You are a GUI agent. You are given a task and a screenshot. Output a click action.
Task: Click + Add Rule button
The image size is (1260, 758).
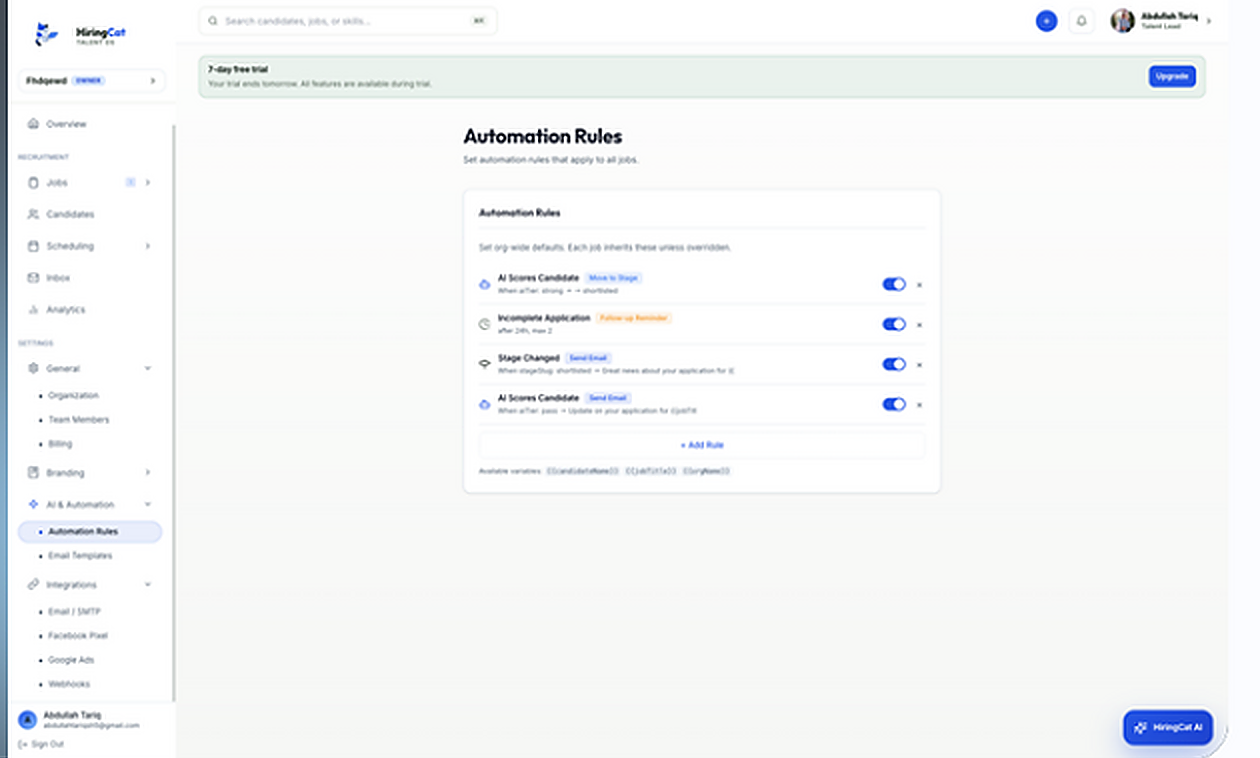click(702, 445)
